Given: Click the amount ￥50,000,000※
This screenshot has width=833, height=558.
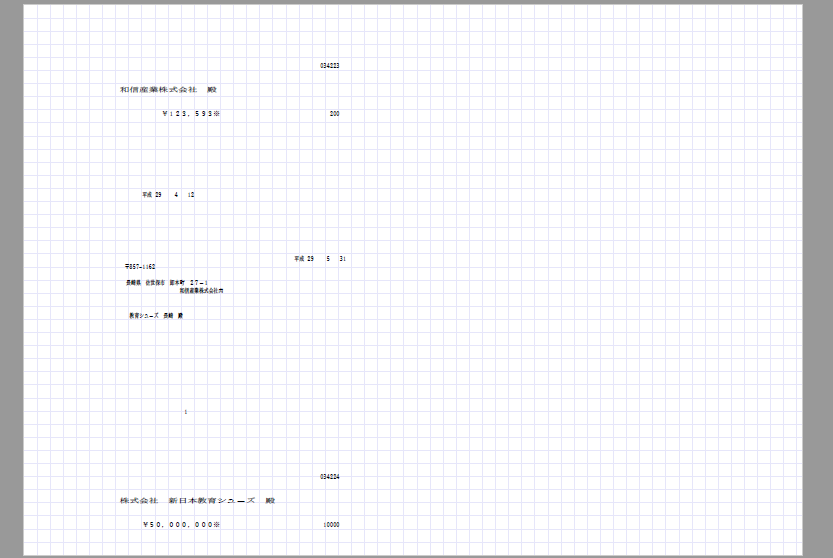Looking at the screenshot, I should click(x=181, y=524).
